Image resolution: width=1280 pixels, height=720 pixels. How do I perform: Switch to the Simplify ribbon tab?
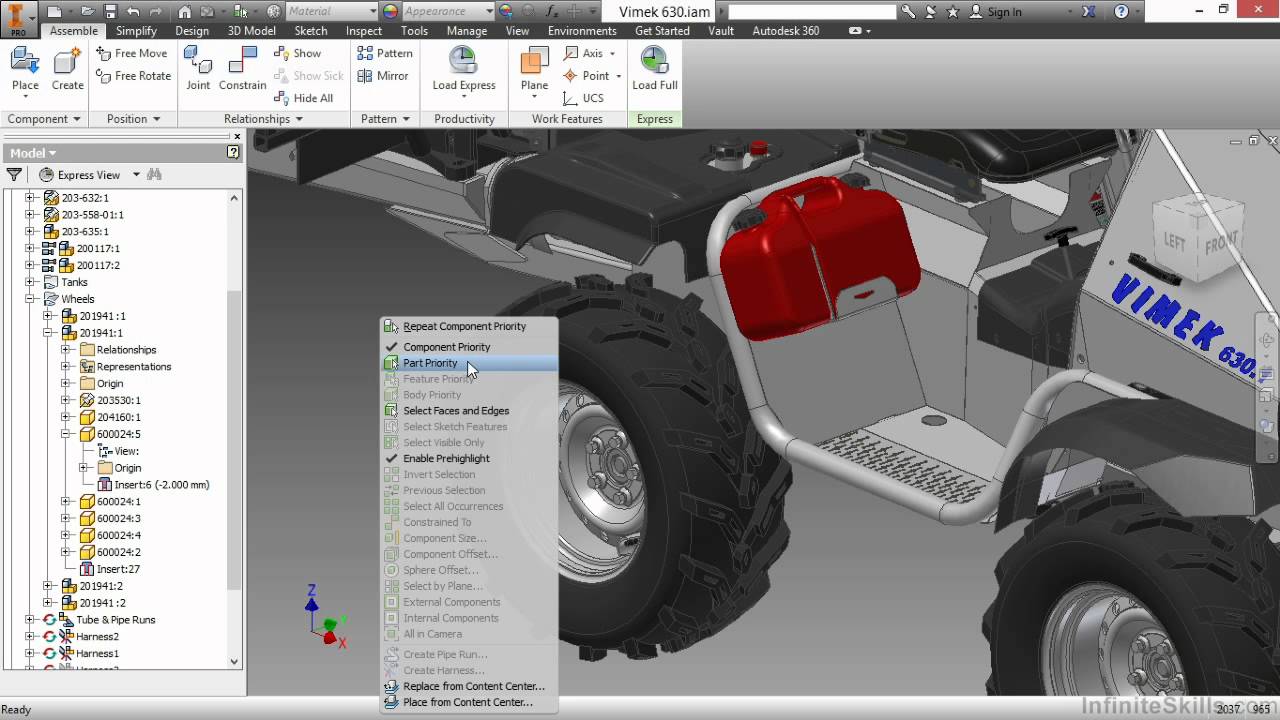click(x=136, y=31)
